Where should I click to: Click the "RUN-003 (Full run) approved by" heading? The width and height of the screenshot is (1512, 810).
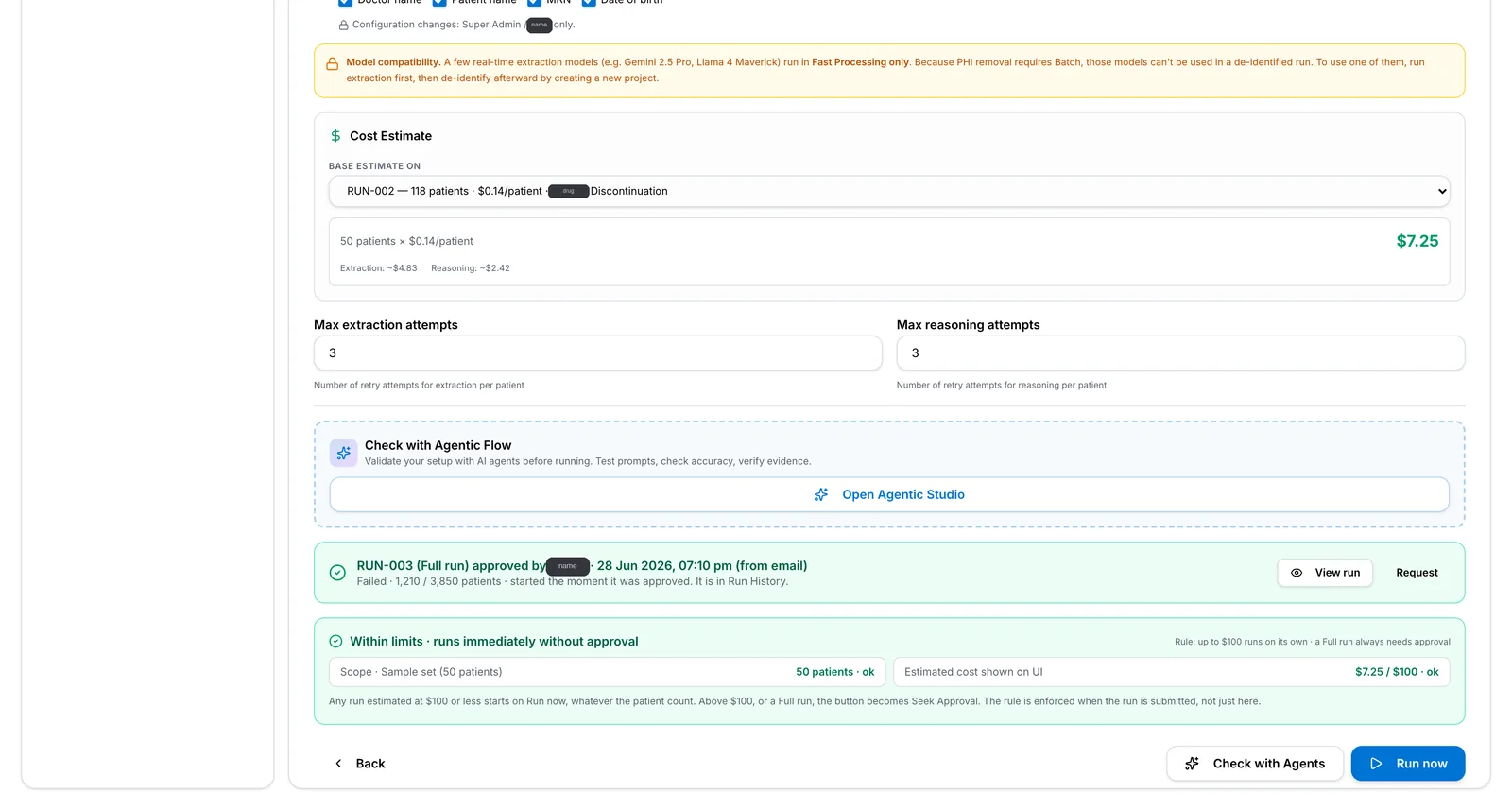(451, 566)
